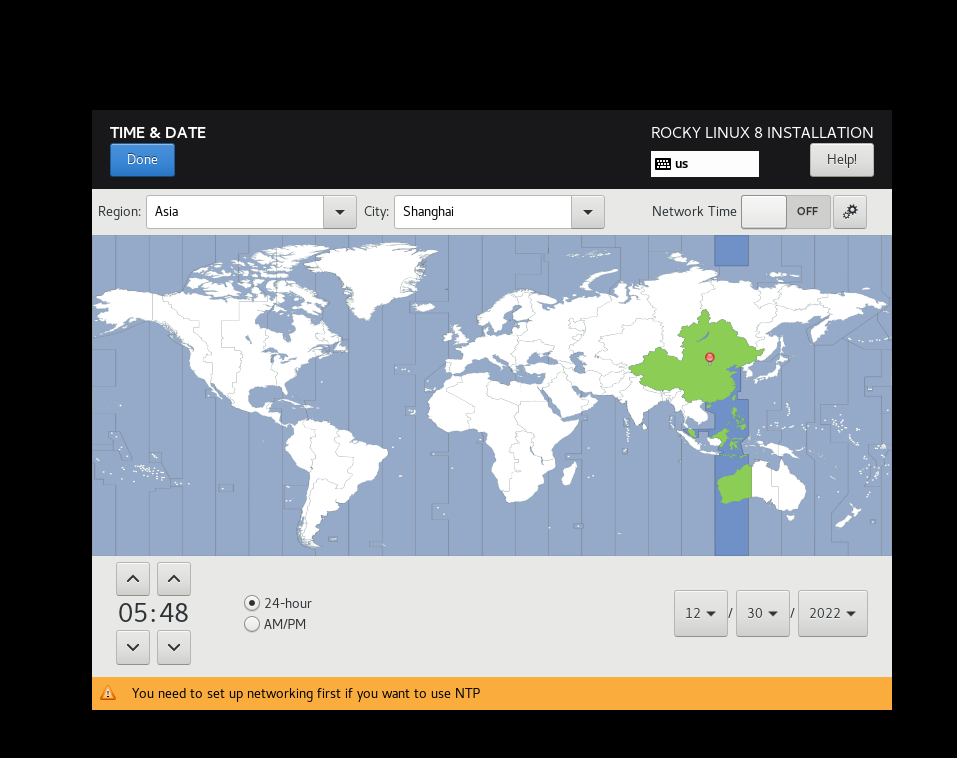Open the month dropdown showing 12
Image resolution: width=957 pixels, height=758 pixels.
[x=701, y=613]
